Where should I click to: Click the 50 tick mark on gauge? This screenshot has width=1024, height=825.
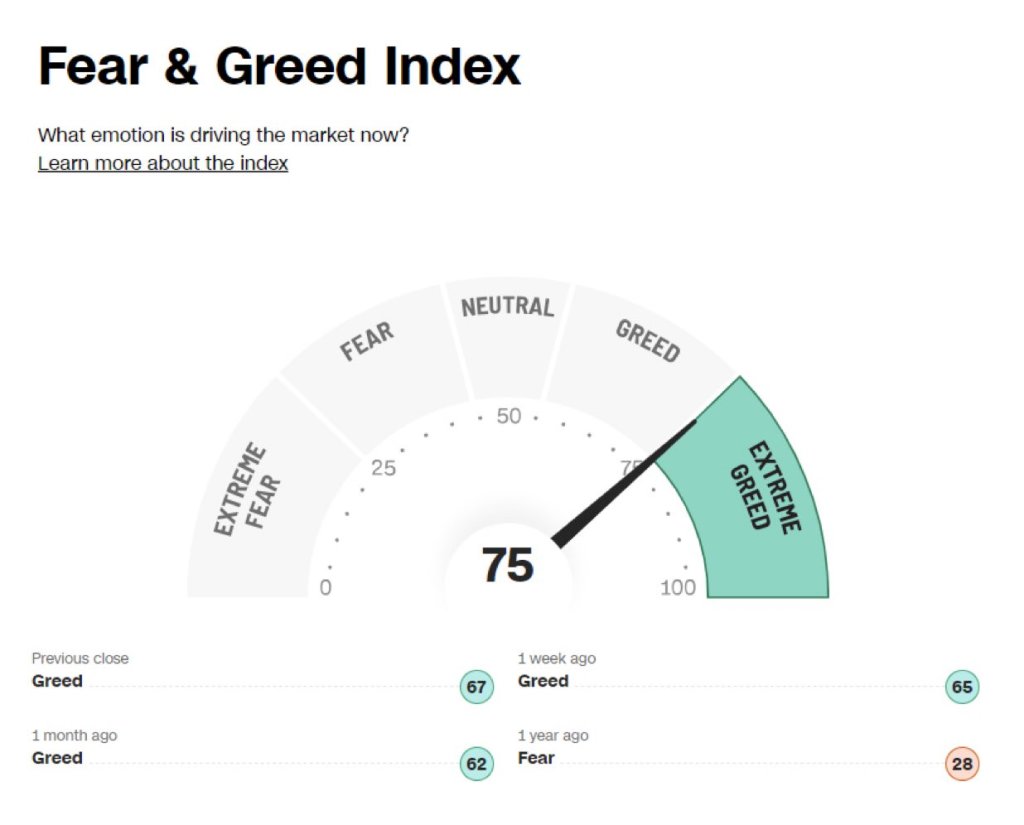pyautogui.click(x=509, y=416)
